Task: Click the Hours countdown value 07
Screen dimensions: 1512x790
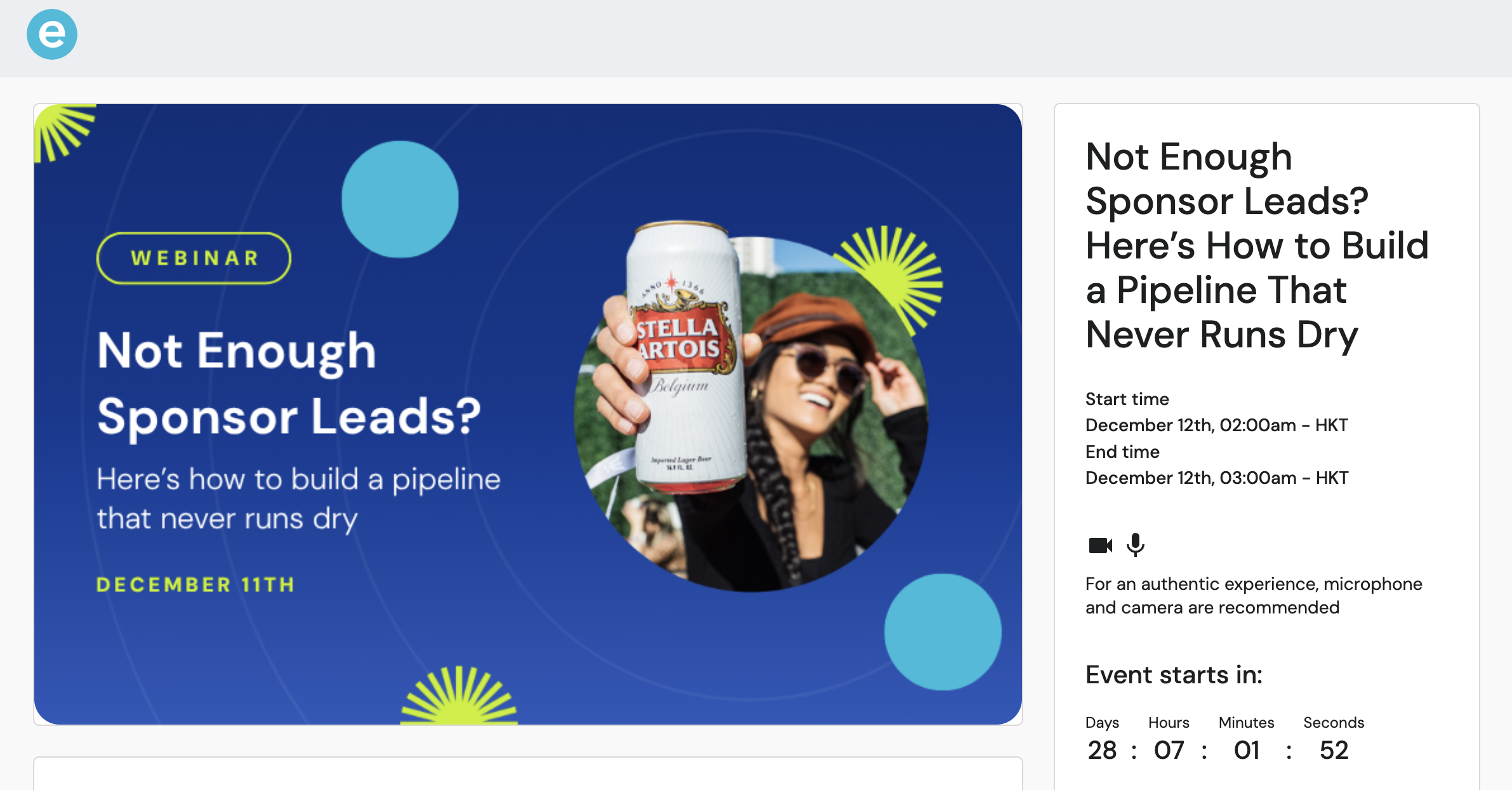Action: 1169,750
